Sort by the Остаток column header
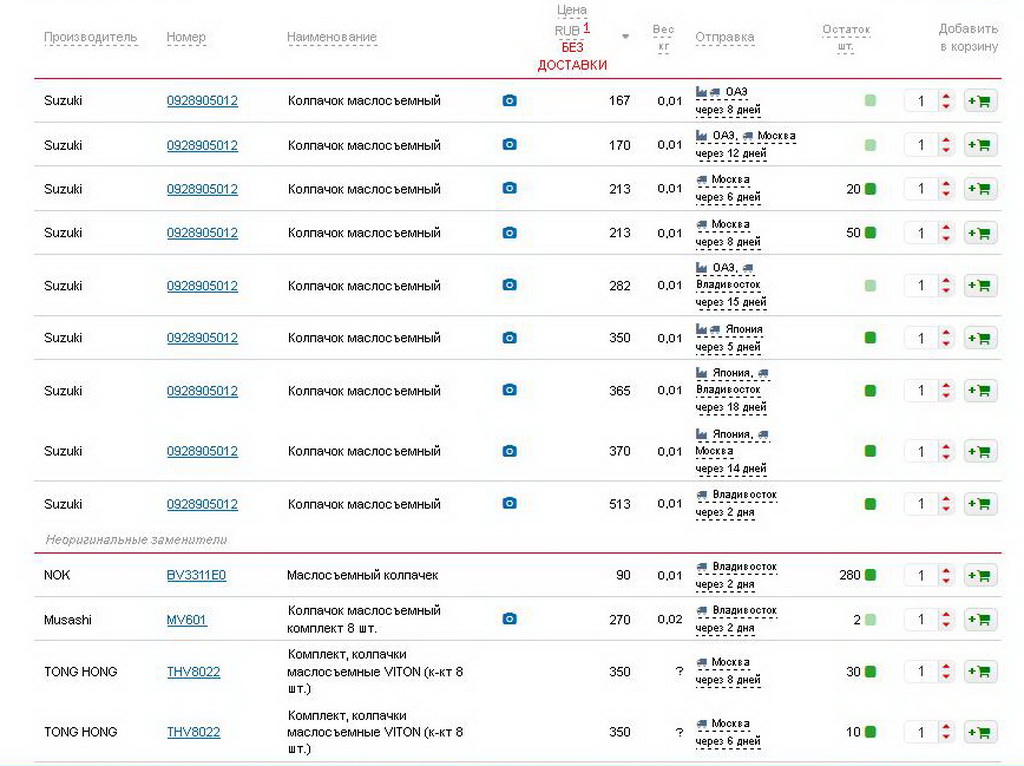This screenshot has width=1024, height=766. 846,30
